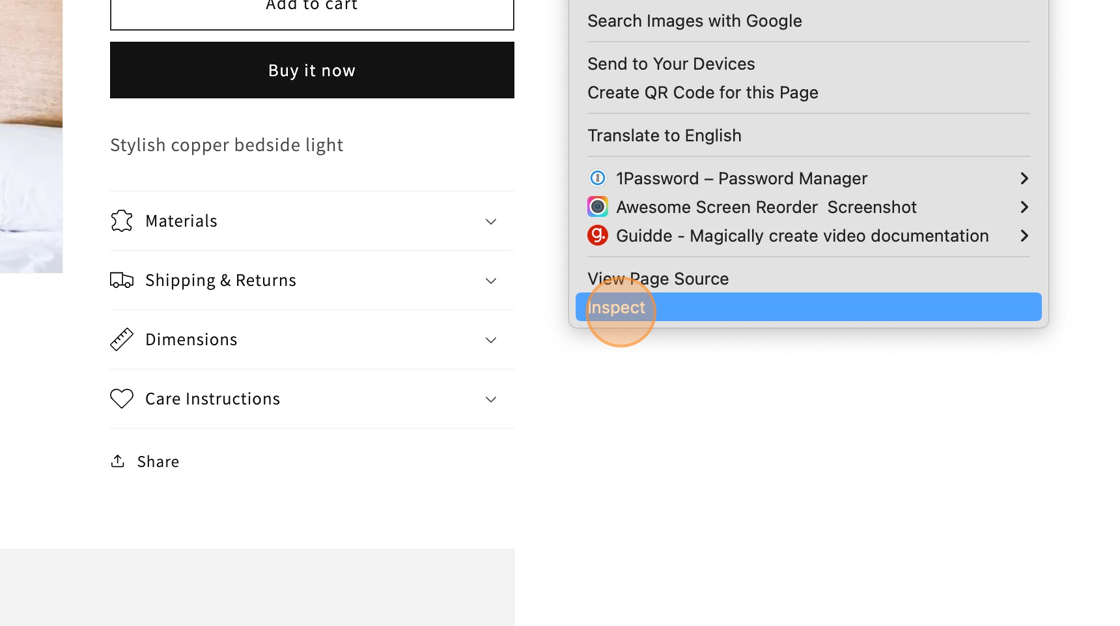Click the Shipping & Returns title
1120x626 pixels.
[221, 280]
